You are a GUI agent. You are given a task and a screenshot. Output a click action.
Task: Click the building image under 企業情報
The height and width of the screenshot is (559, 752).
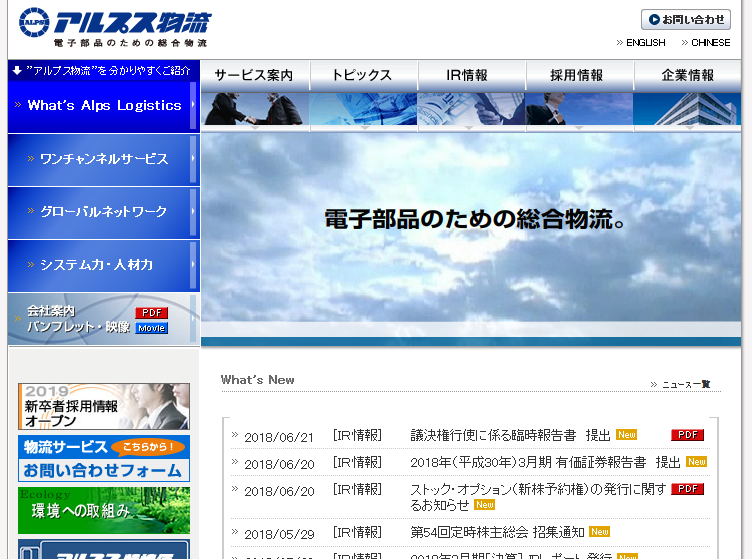click(687, 109)
